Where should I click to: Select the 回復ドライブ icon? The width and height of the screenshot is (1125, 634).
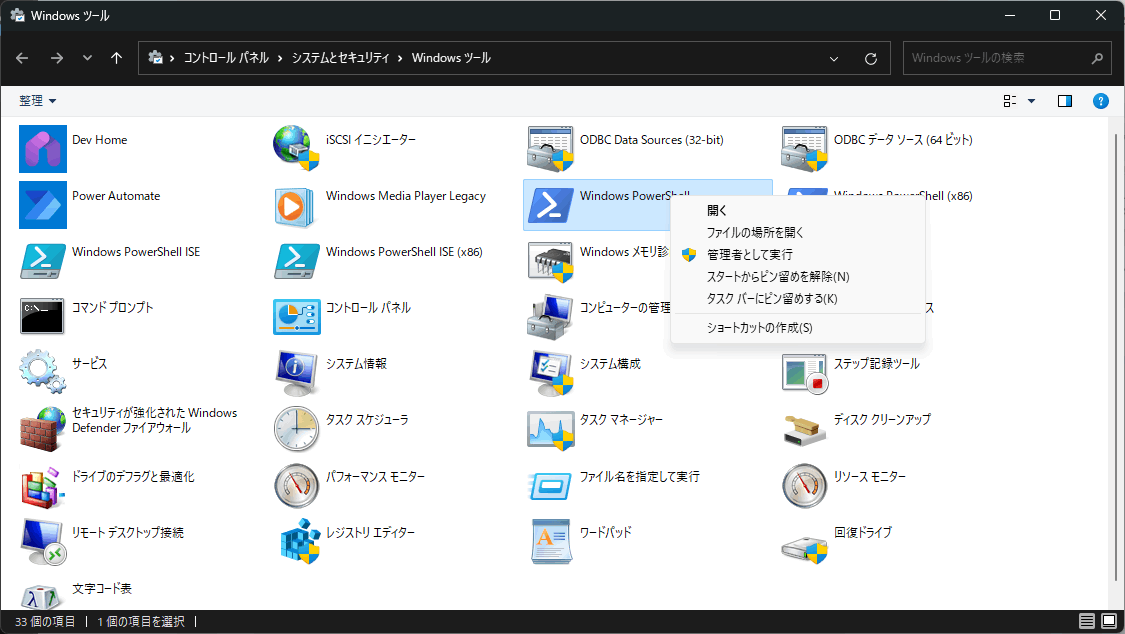point(804,549)
